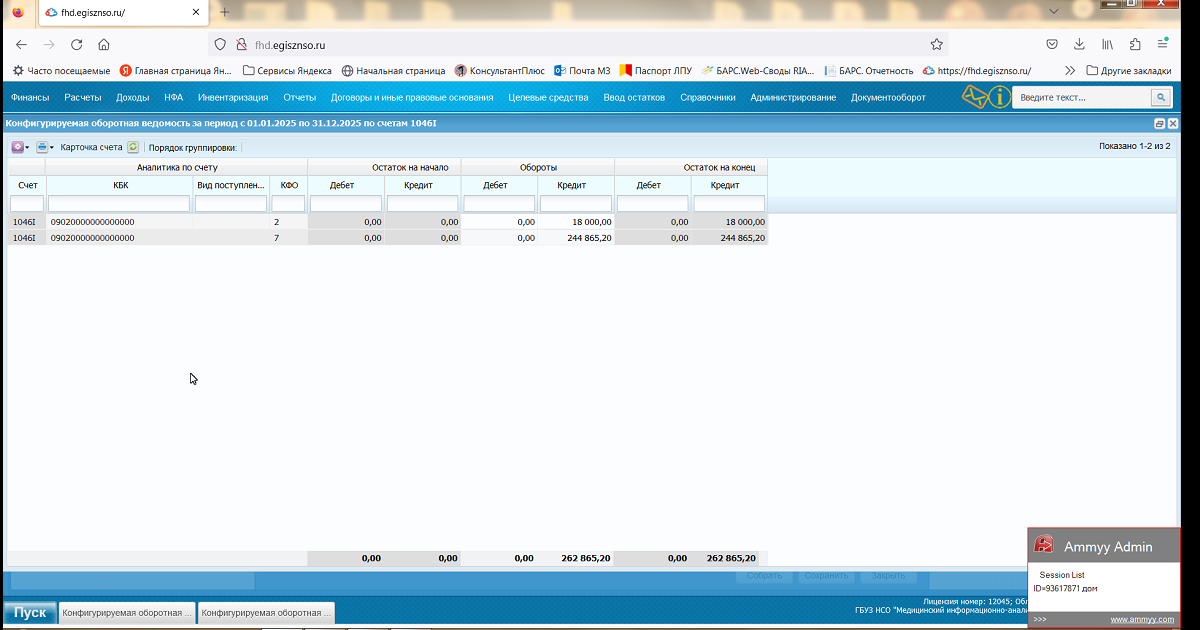Open the envelope messages icon

(975, 97)
